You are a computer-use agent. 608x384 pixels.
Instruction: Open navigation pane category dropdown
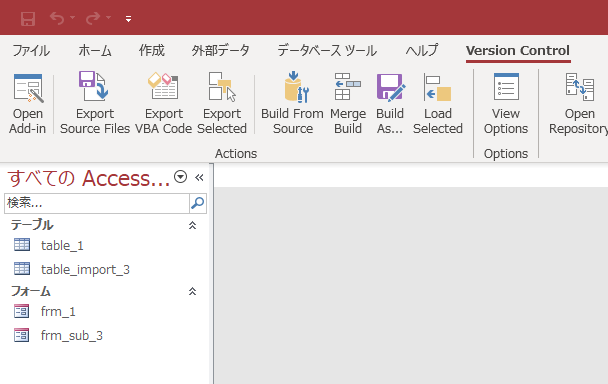pos(180,177)
